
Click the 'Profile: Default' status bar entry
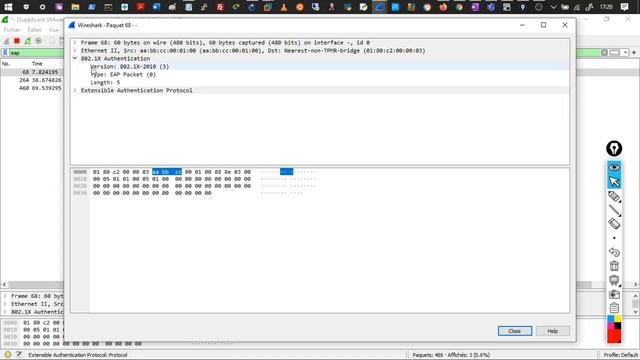(620, 355)
